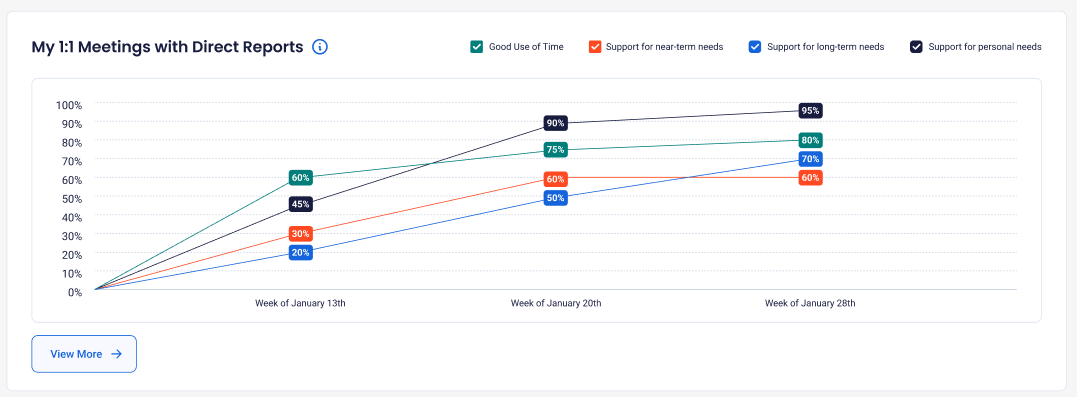
Task: Select the Week of January 20th label
Action: [556, 303]
